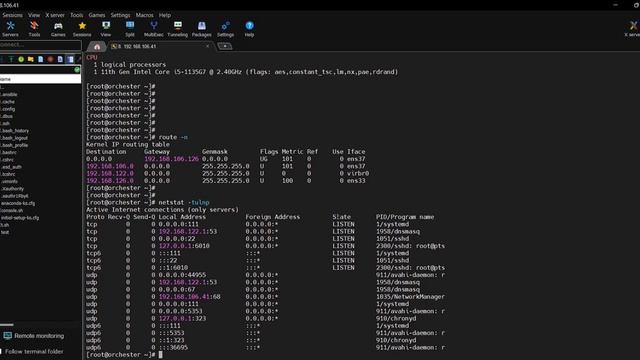Select the .bashrc file
This screenshot has width=640, height=360.
pyautogui.click(x=8, y=153)
